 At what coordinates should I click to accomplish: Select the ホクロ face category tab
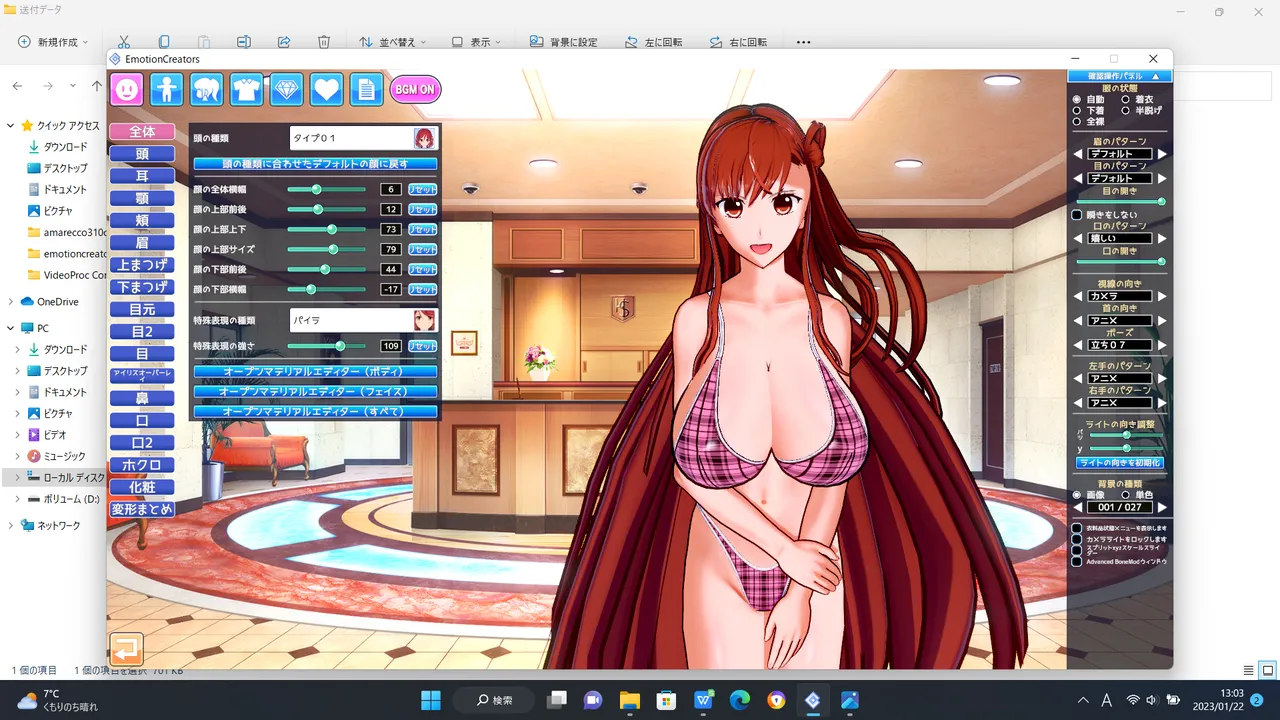142,465
